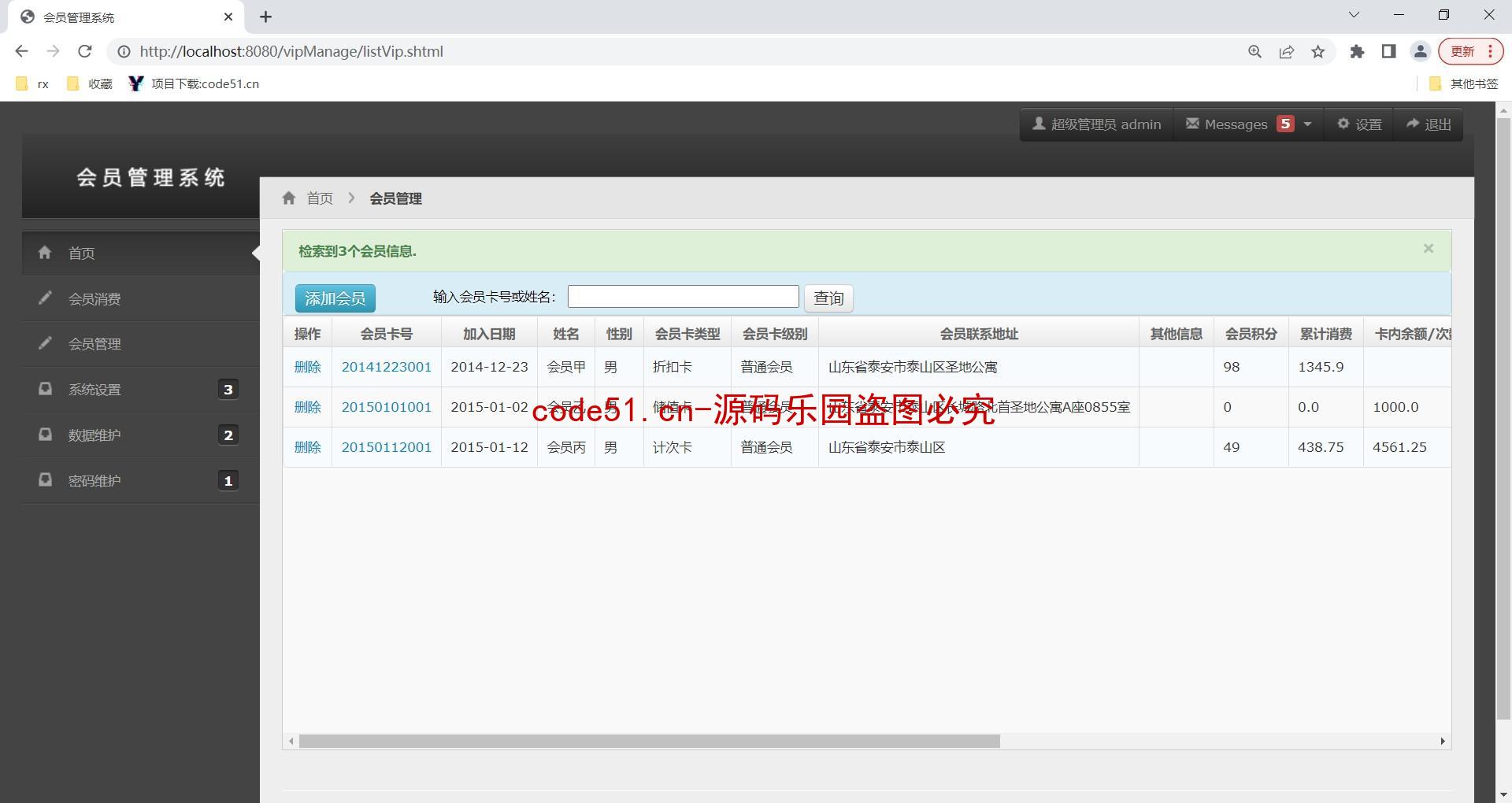Image resolution: width=1512 pixels, height=803 pixels.
Task: Open the Messages menu
Action: [1248, 124]
